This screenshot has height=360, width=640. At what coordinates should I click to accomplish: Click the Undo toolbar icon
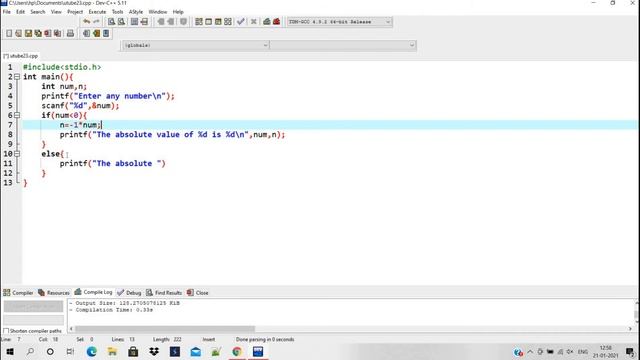click(87, 22)
